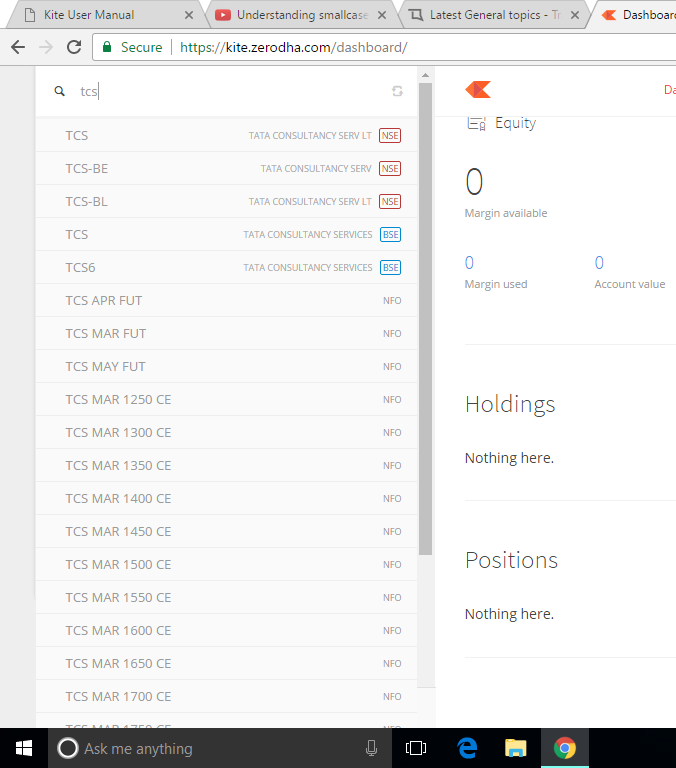
Task: Select TCS MAR 1550 CE option
Action: click(226, 598)
